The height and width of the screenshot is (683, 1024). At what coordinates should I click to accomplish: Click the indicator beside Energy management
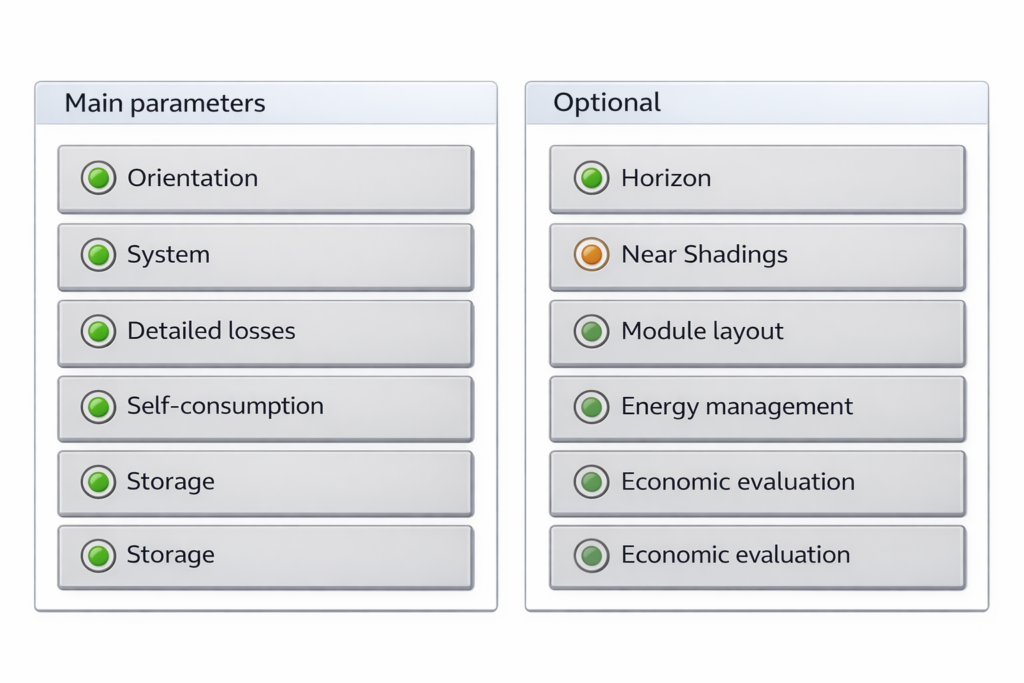591,407
